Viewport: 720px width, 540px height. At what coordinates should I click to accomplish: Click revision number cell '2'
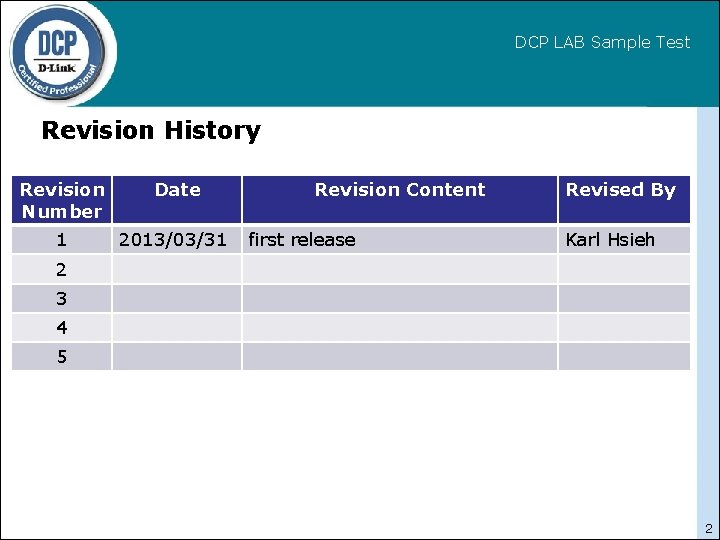[62, 269]
